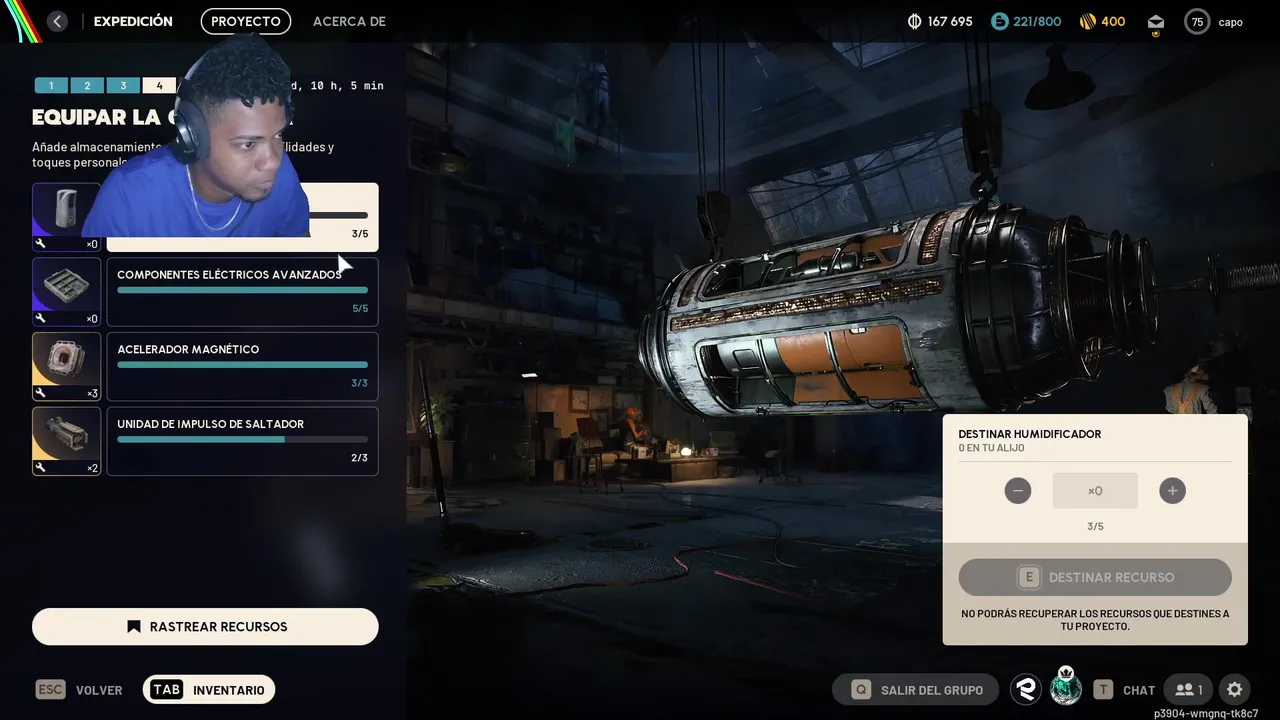Click the Destinar Recurso button
The height and width of the screenshot is (720, 1280).
pyautogui.click(x=1095, y=577)
